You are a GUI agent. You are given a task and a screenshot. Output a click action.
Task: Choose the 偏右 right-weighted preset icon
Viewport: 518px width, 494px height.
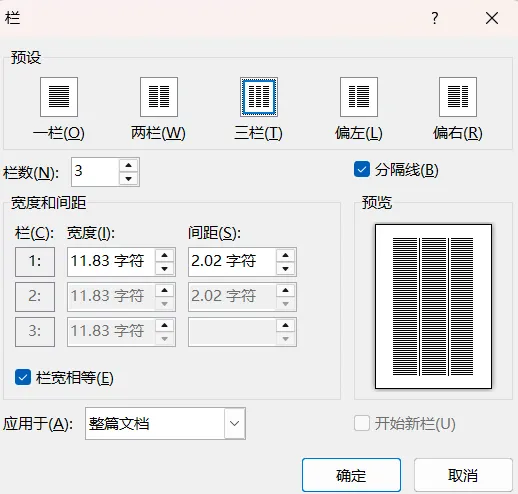click(458, 97)
